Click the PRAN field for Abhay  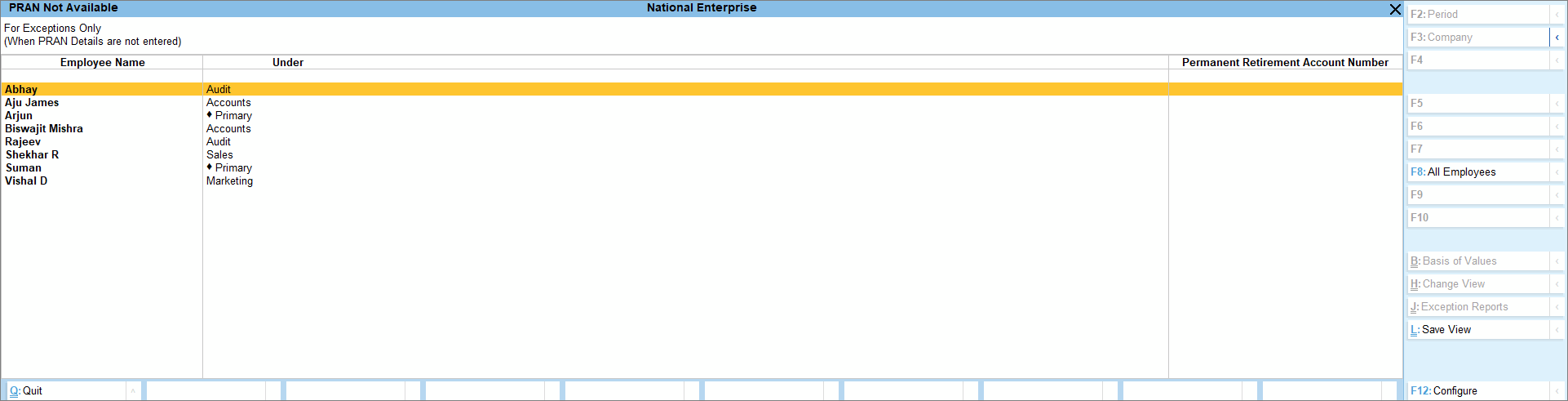1285,90
